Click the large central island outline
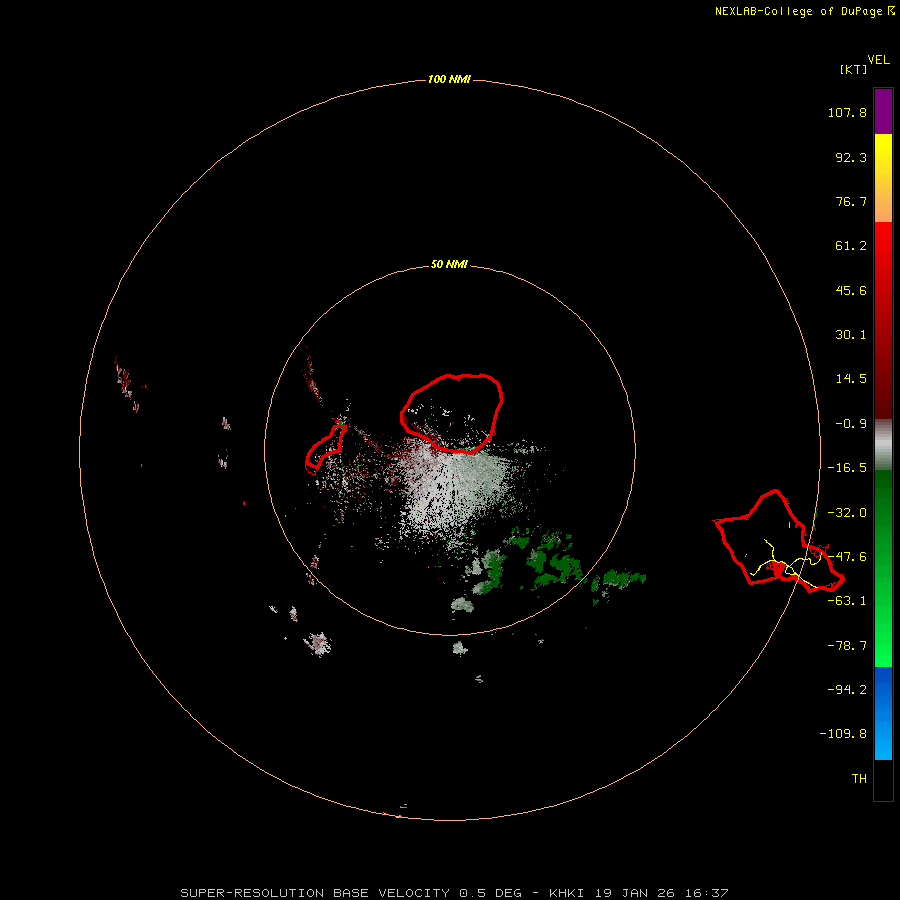900x900 pixels. [x=452, y=413]
